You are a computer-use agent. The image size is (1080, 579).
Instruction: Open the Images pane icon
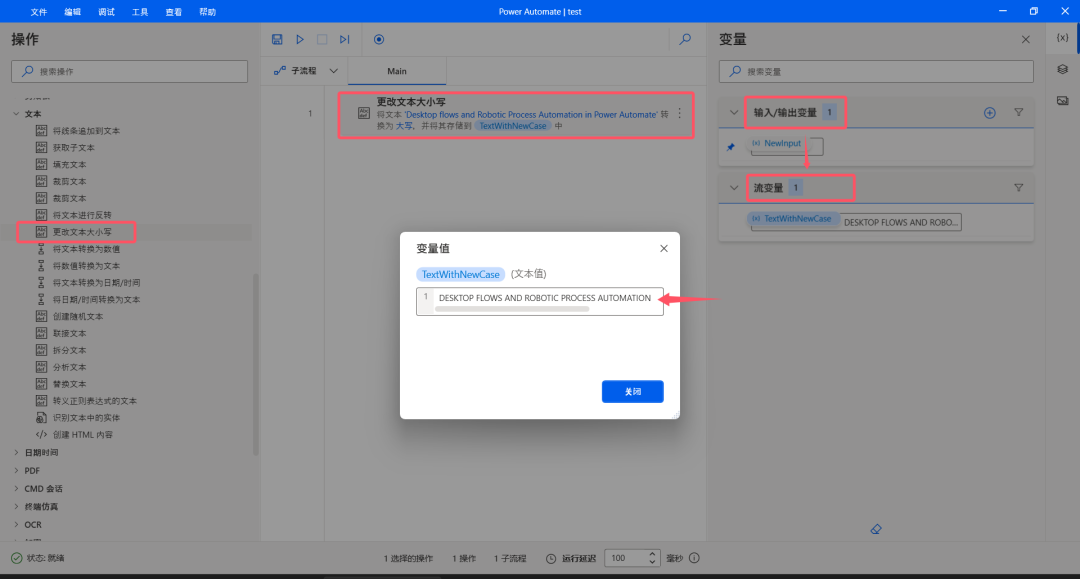(1063, 101)
